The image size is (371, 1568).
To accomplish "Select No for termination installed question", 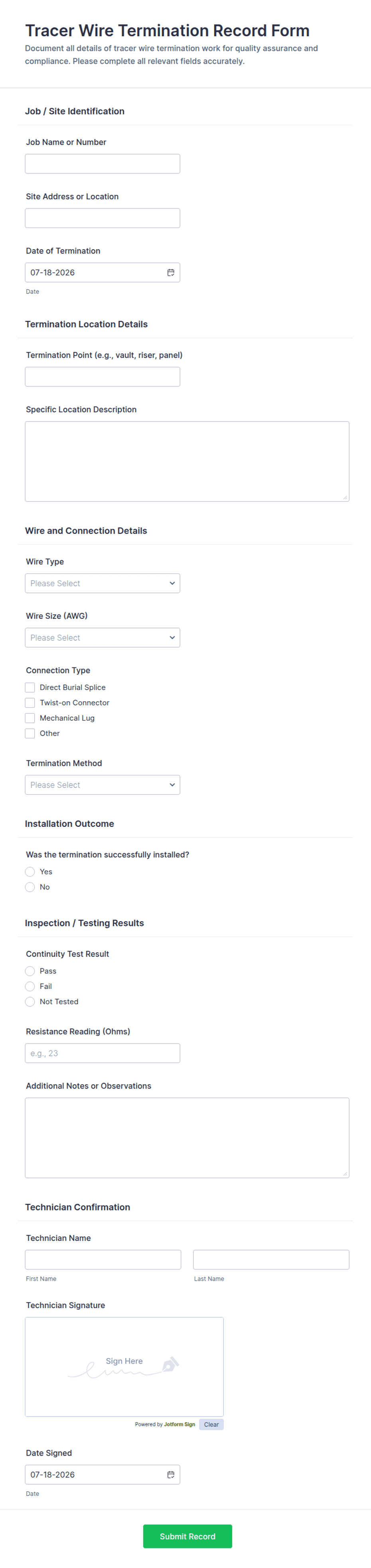I will (30, 887).
